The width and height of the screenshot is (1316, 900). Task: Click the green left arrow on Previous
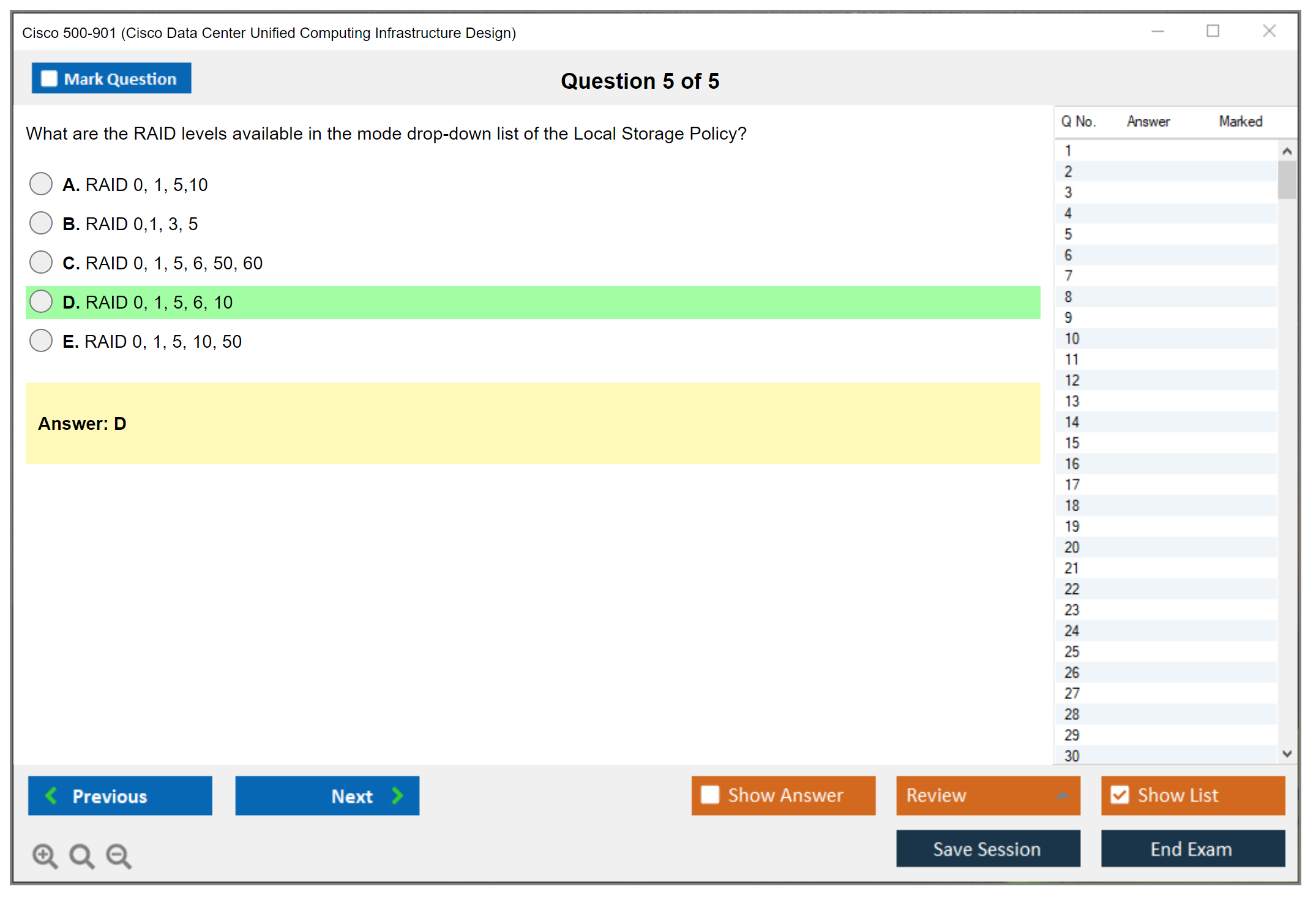point(51,795)
